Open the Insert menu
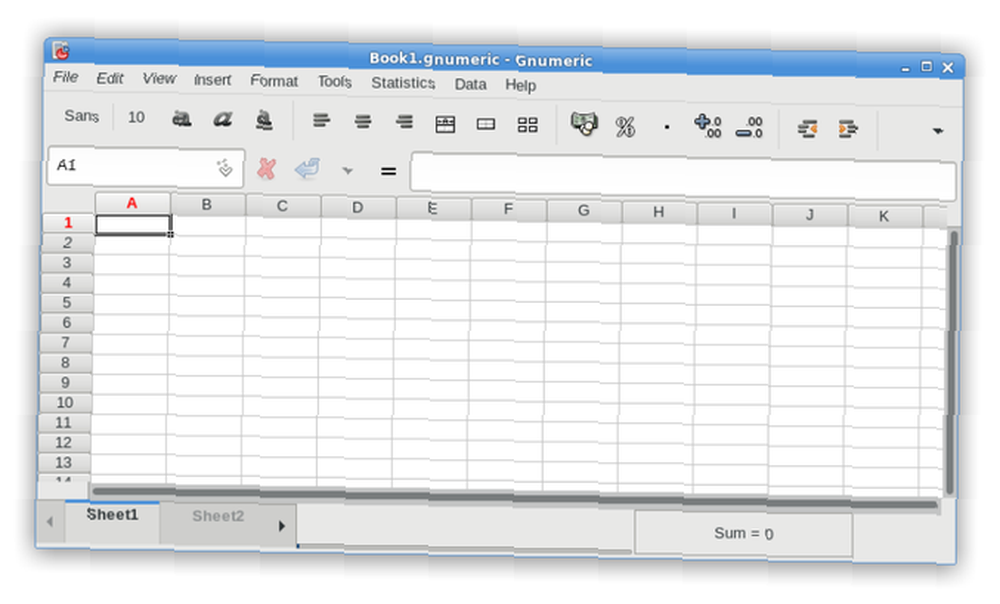 [212, 80]
